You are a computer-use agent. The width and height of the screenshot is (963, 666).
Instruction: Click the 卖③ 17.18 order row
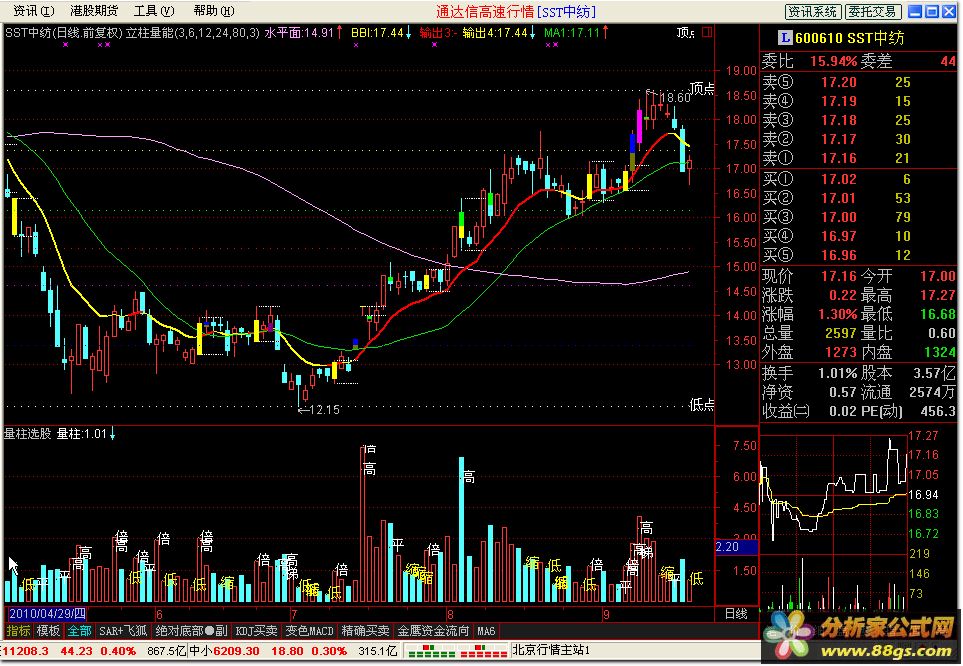pyautogui.click(x=858, y=120)
